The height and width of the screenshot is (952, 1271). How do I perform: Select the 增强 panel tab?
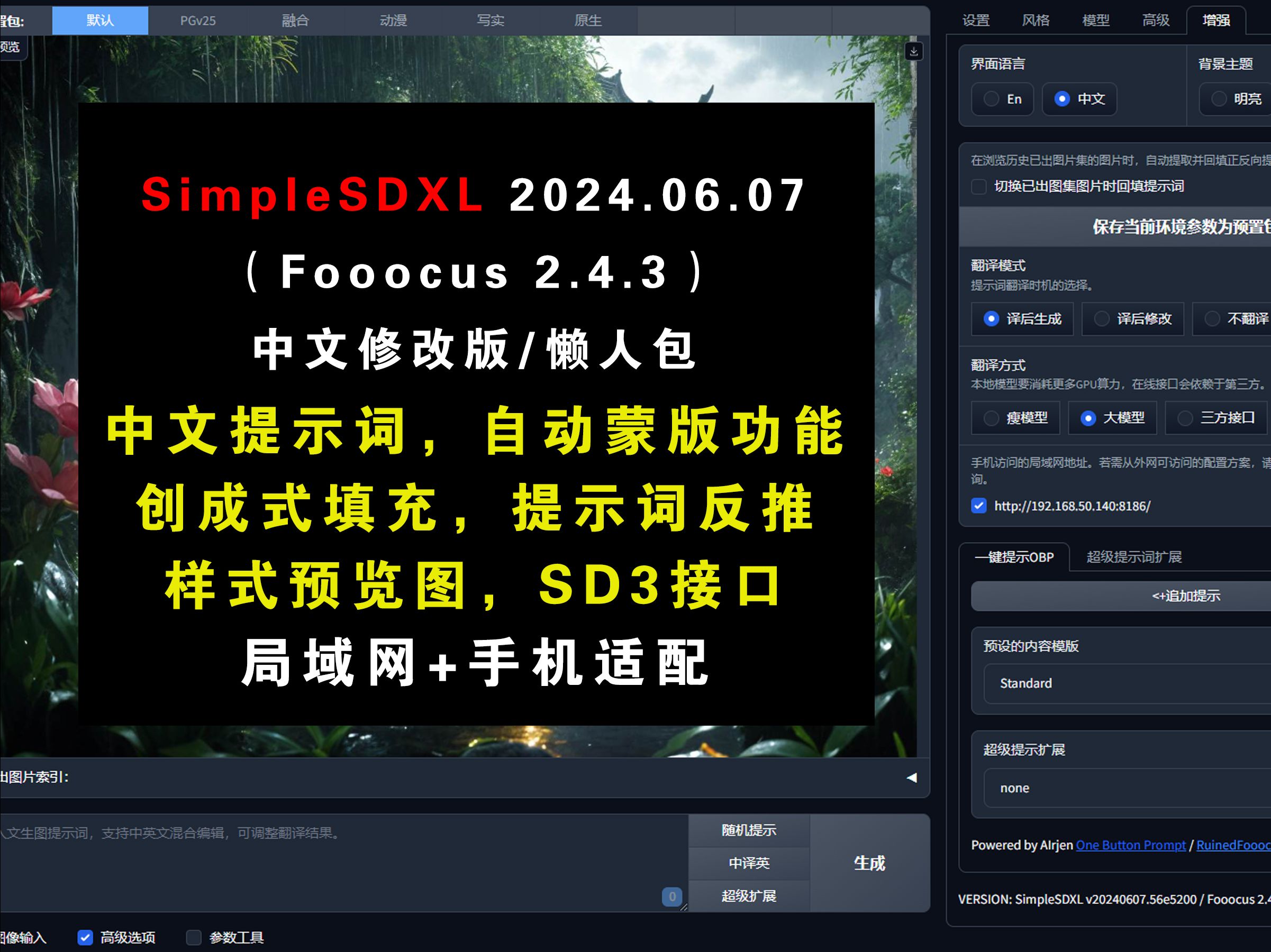point(1216,21)
